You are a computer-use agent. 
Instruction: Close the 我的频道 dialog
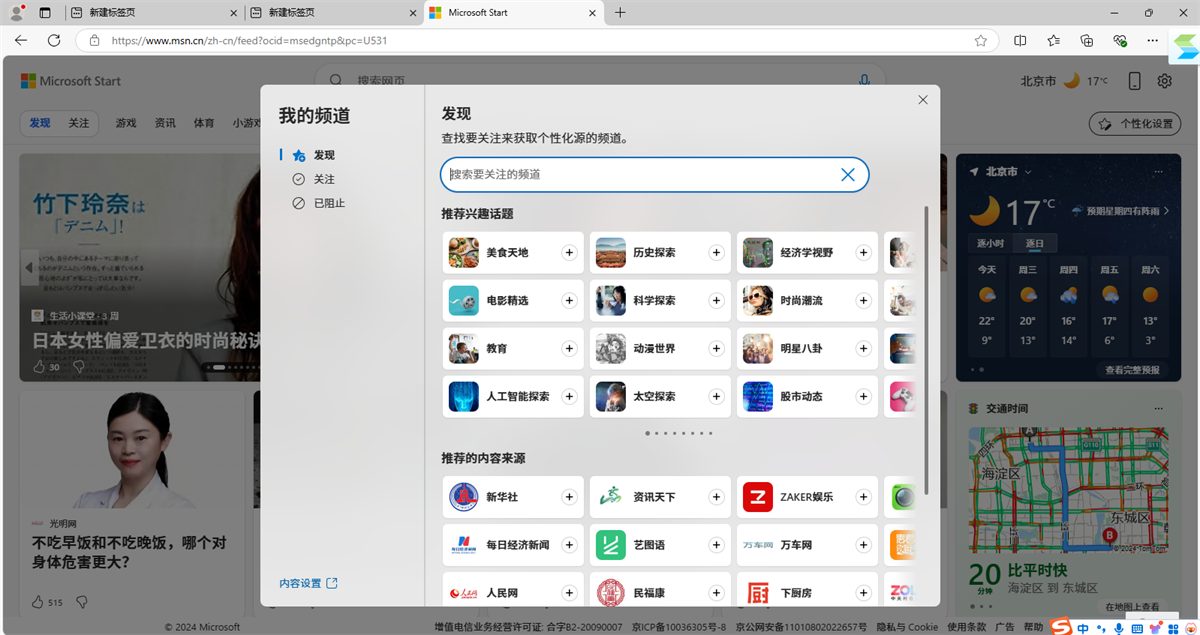[x=923, y=100]
